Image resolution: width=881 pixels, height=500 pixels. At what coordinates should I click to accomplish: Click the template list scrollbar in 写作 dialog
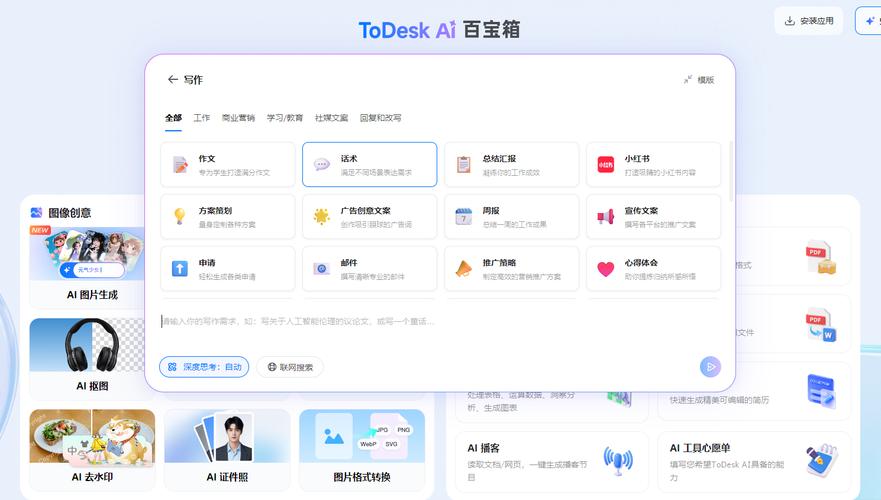tap(731, 171)
